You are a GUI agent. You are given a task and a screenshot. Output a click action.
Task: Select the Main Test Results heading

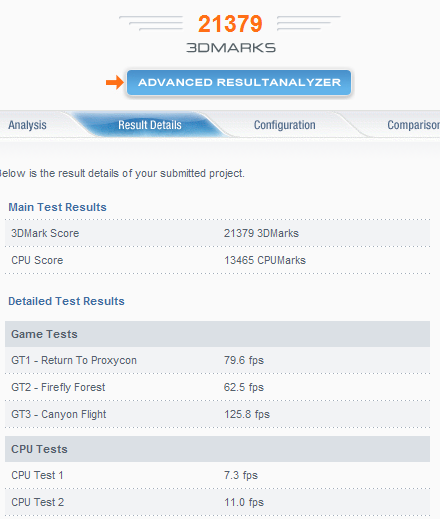pyautogui.click(x=57, y=207)
